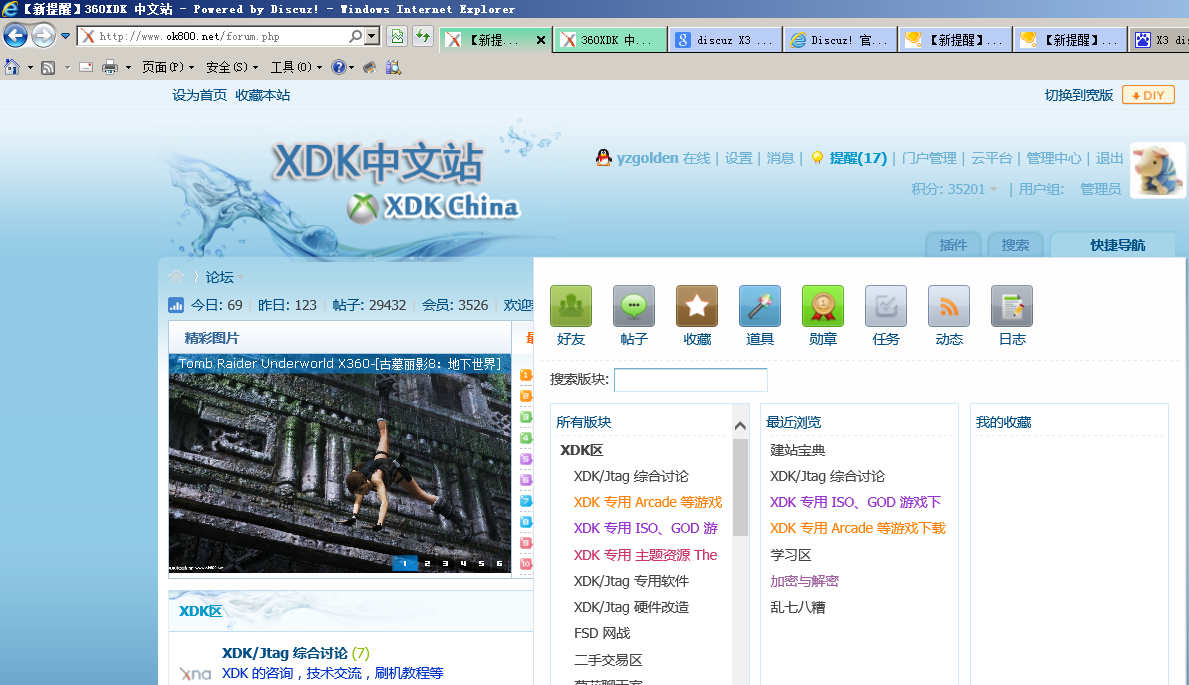Open FSD 网战 in 所有版块 list

pyautogui.click(x=602, y=633)
